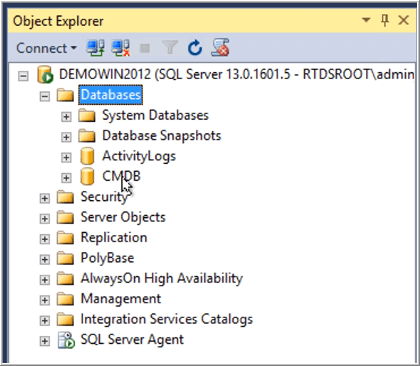420x366 pixels.
Task: Click the Replication folder icon
Action: pos(65,238)
